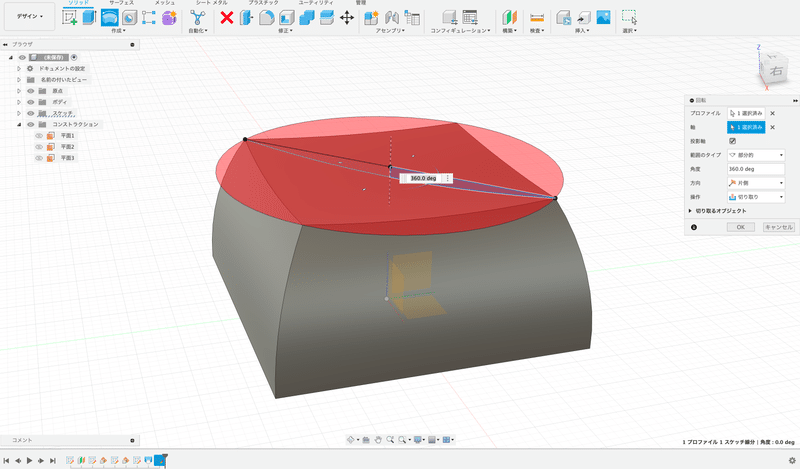This screenshot has height=469, width=800.
Task: Switch to the 管理 tab
Action: [x=361, y=3]
